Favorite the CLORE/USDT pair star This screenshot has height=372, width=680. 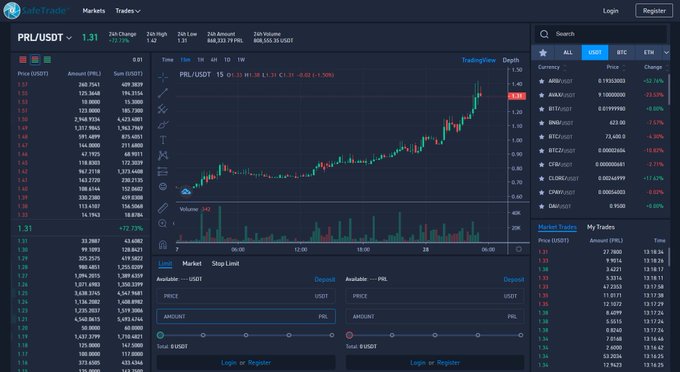click(541, 178)
